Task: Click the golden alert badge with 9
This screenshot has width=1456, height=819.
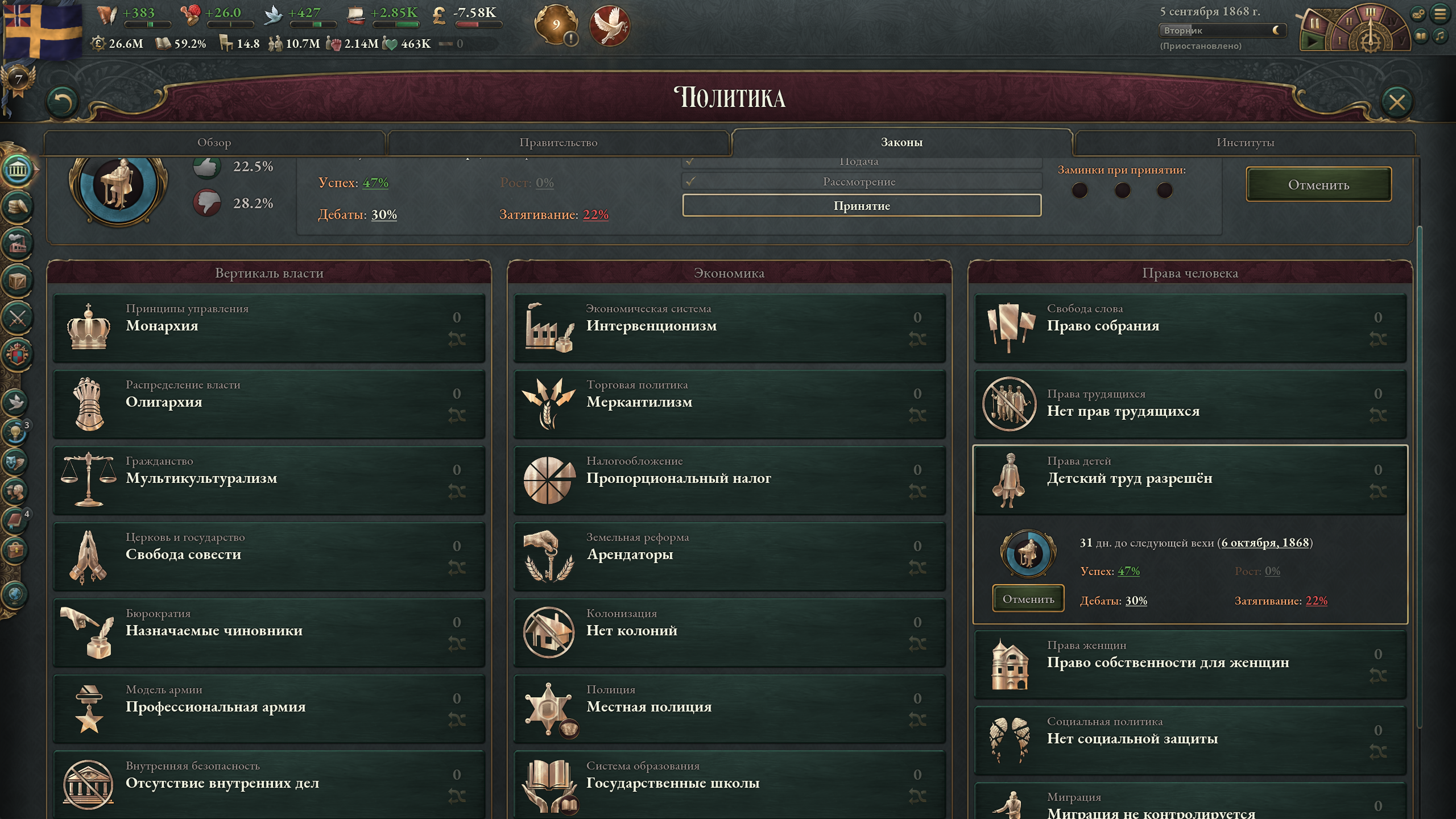Action: pos(556,25)
